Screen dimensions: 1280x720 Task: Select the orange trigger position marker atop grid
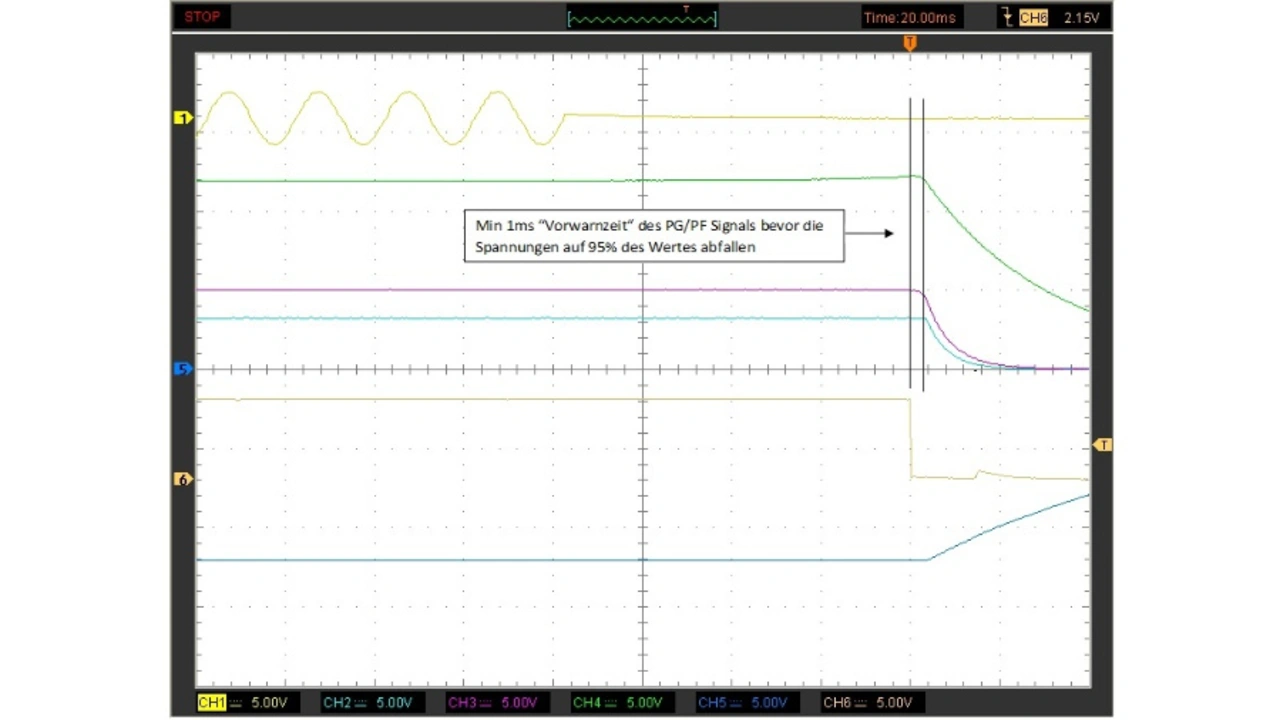[x=910, y=43]
